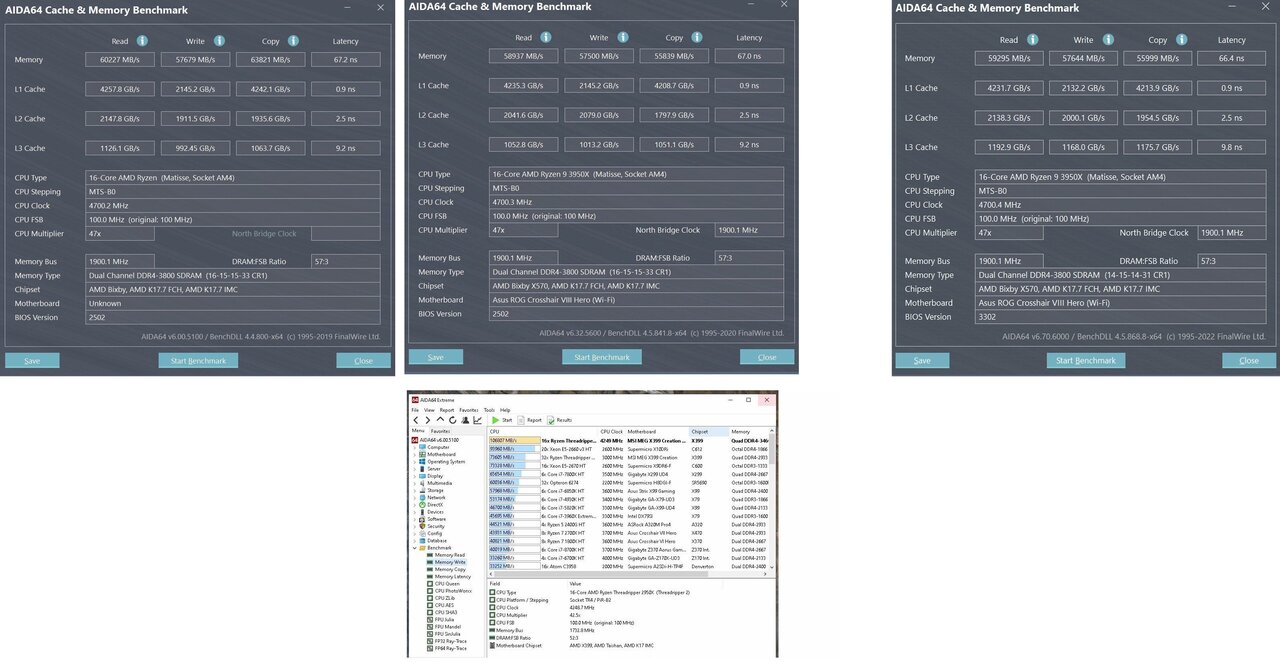Expand the Motherboard tree node
Image resolution: width=1280 pixels, height=662 pixels.
[x=415, y=454]
